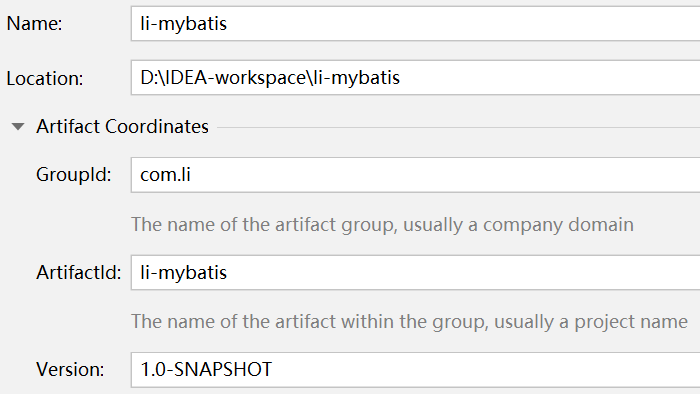Click the separator line beside Artifact Coordinates
700x394 pixels.
click(x=458, y=127)
